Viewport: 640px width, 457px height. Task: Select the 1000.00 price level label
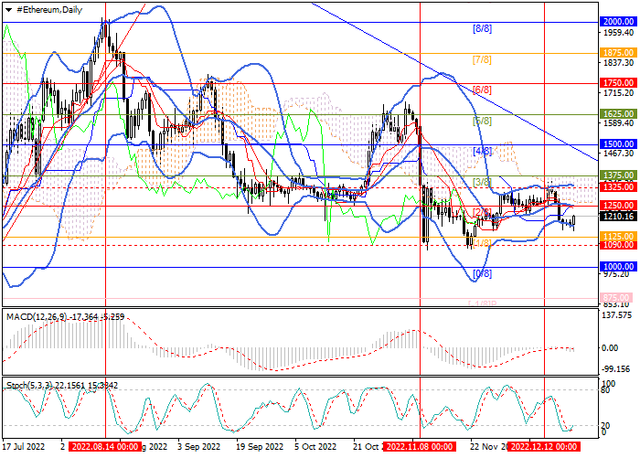point(616,267)
